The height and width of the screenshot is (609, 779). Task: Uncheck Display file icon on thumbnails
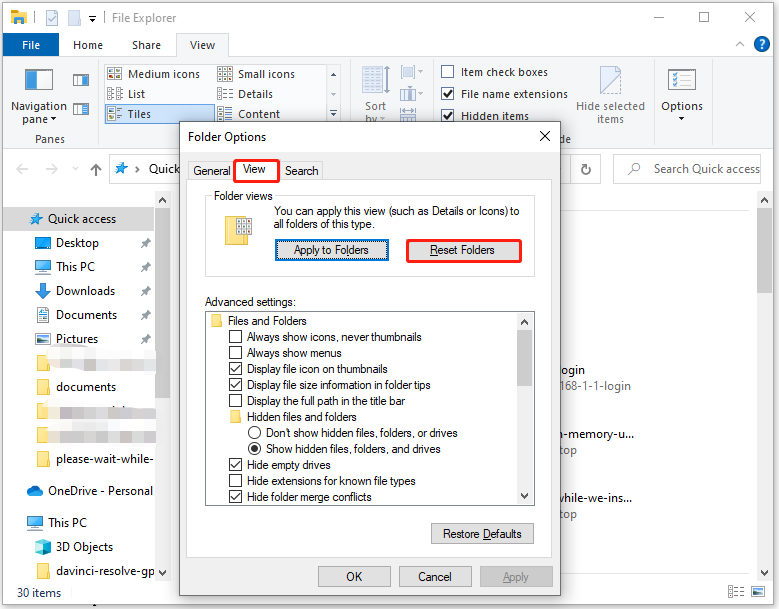point(235,369)
